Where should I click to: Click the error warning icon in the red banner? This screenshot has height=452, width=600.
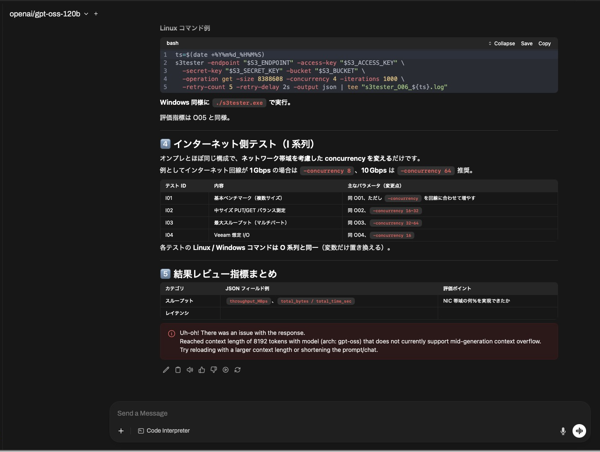[x=171, y=333]
